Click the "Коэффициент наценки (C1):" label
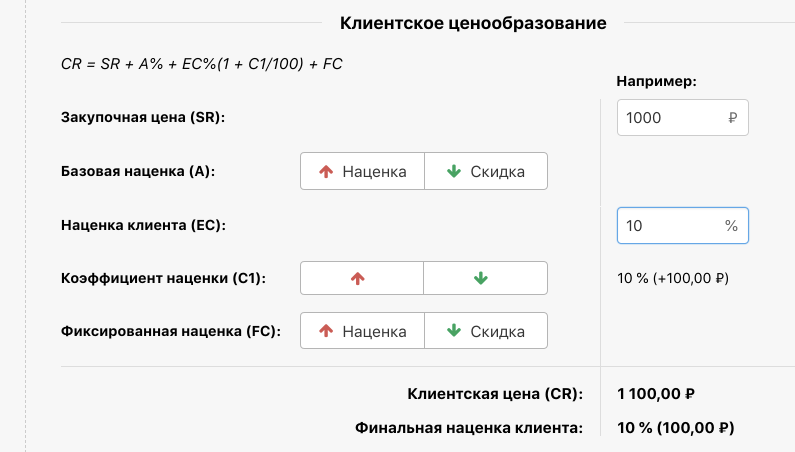This screenshot has height=452, width=795. (162, 279)
